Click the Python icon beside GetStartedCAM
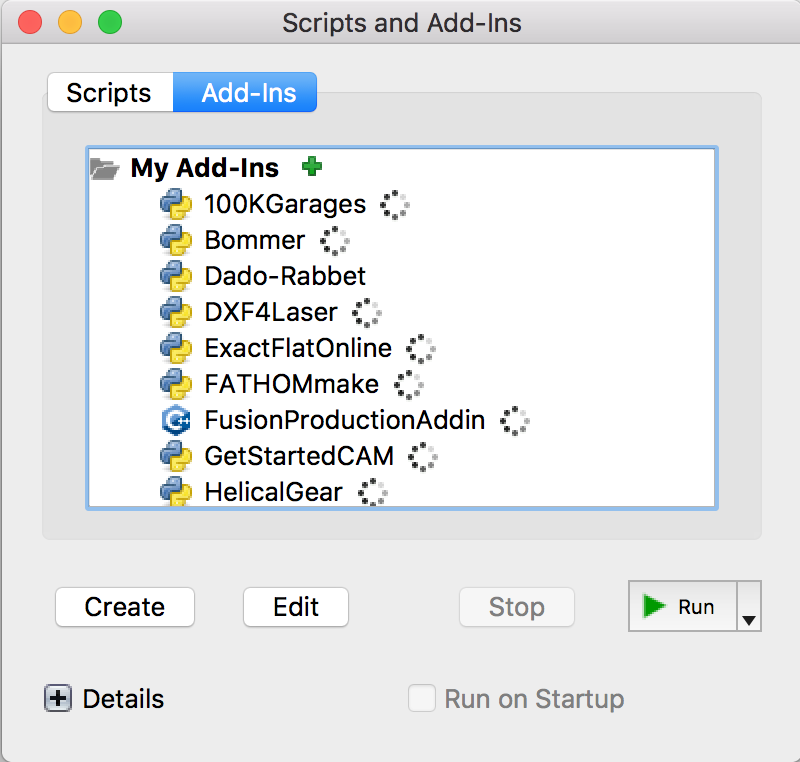 click(176, 456)
